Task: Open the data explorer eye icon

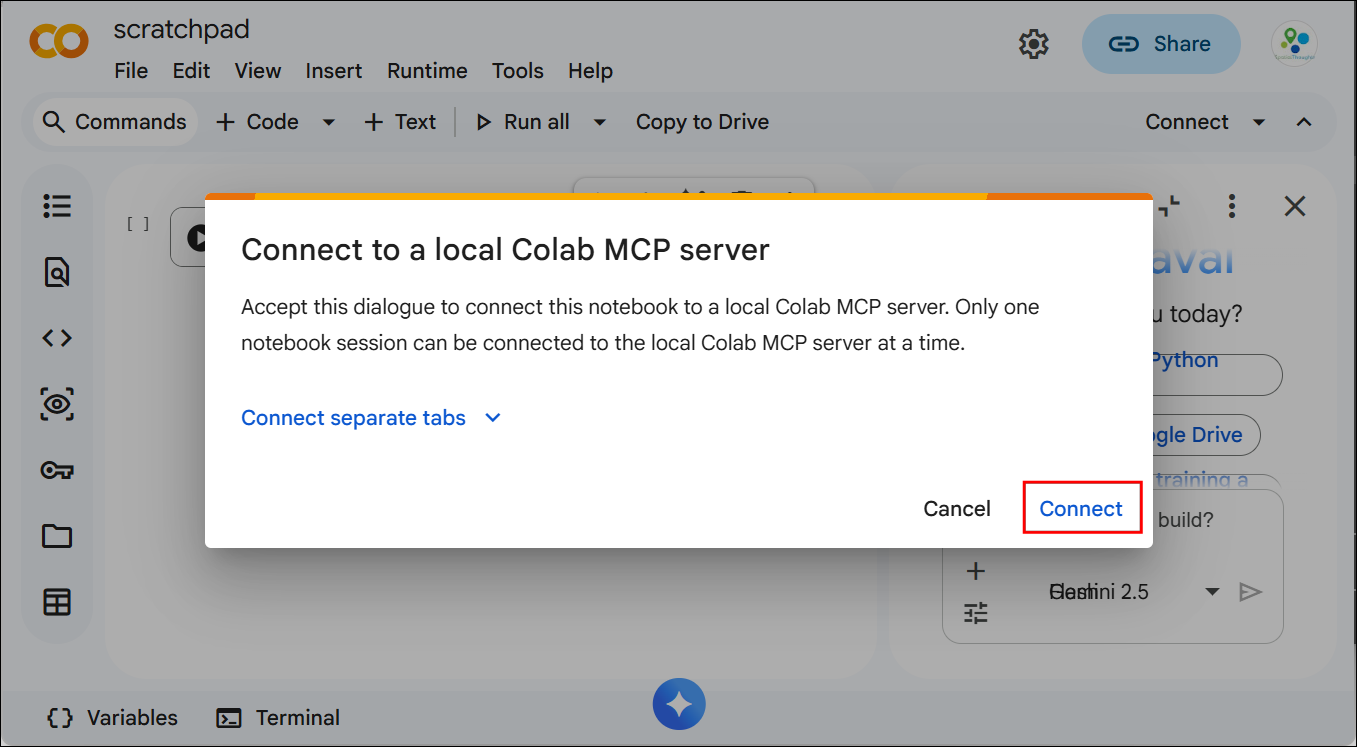Action: 57,404
